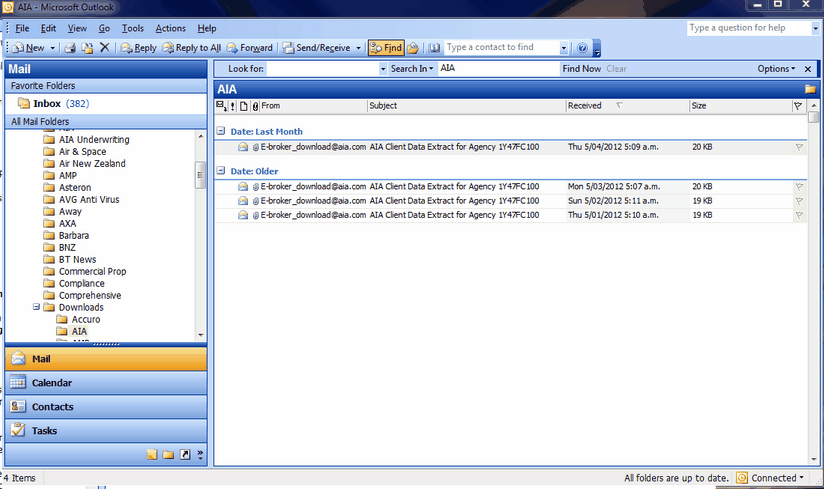Click the Reply button
Viewport: 824px width, 489px height.
139,48
